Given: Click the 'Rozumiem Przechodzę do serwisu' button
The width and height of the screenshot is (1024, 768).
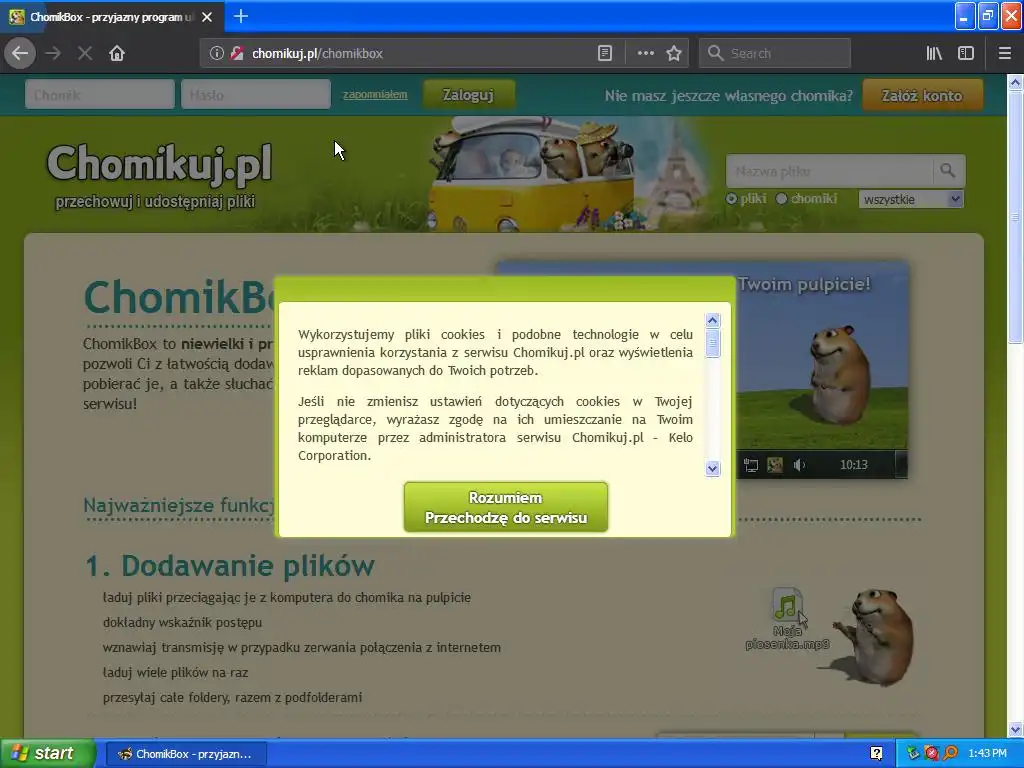Looking at the screenshot, I should [x=506, y=507].
